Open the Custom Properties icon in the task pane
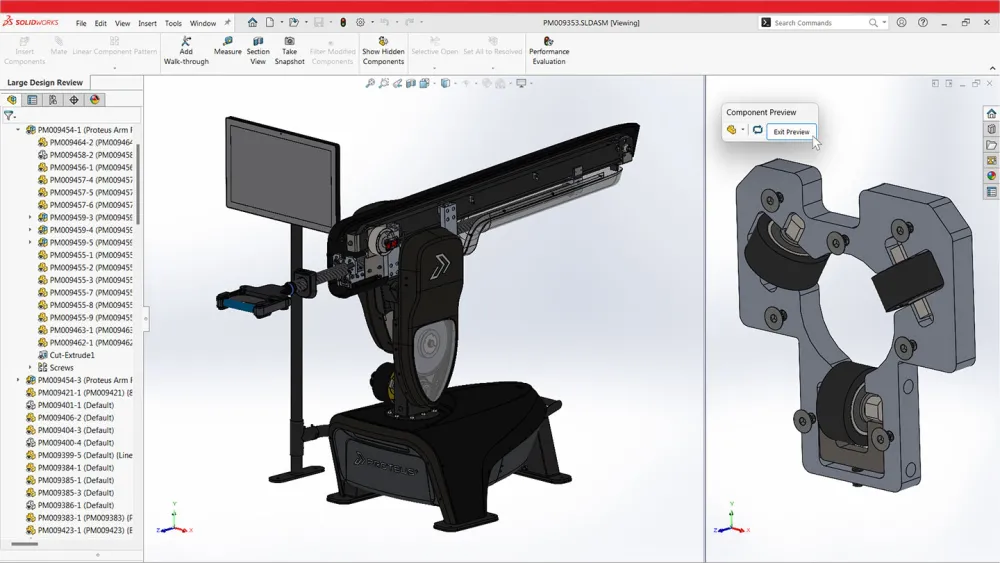The image size is (1000, 563). pyautogui.click(x=991, y=191)
